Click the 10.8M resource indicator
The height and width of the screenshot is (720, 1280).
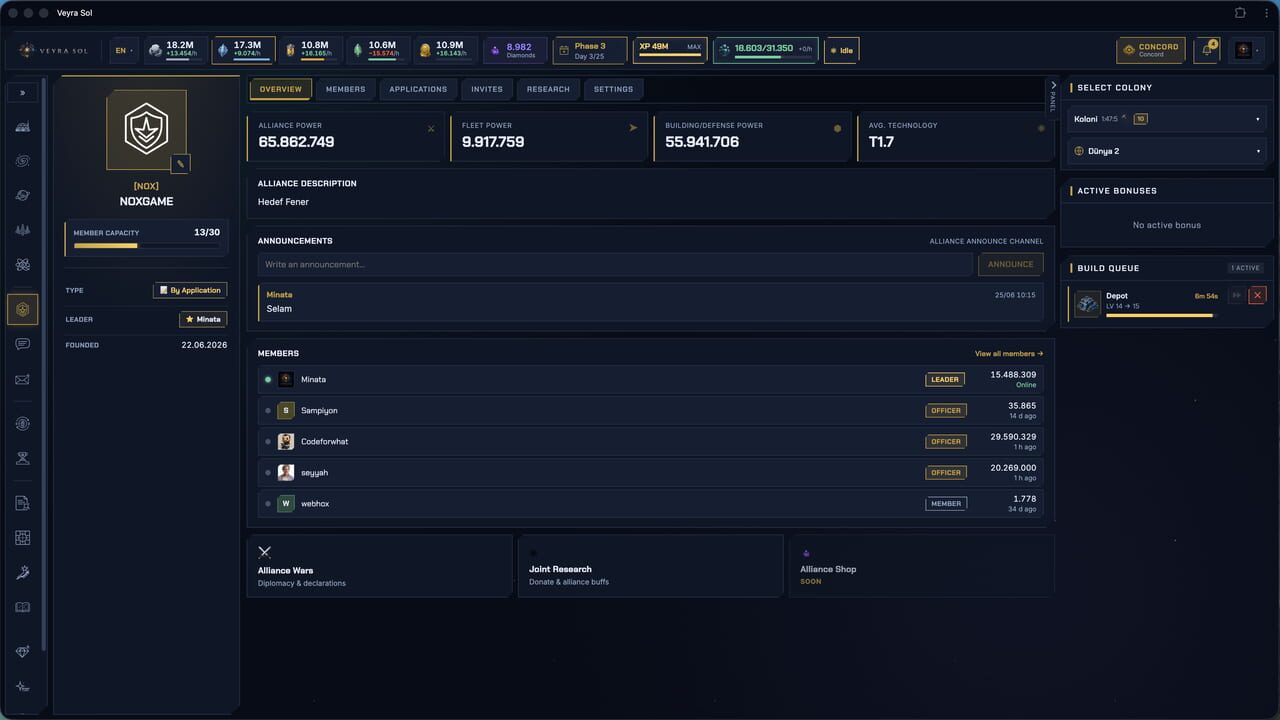(x=311, y=50)
